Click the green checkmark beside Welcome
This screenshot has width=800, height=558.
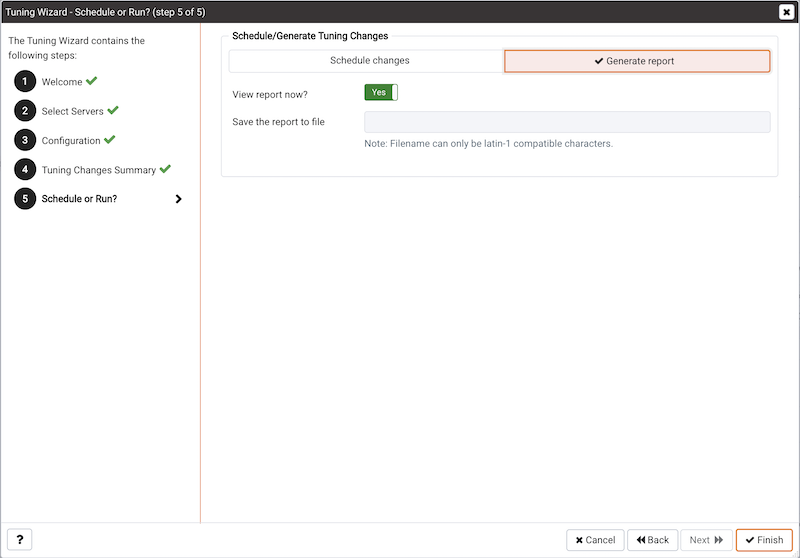pyautogui.click(x=91, y=81)
